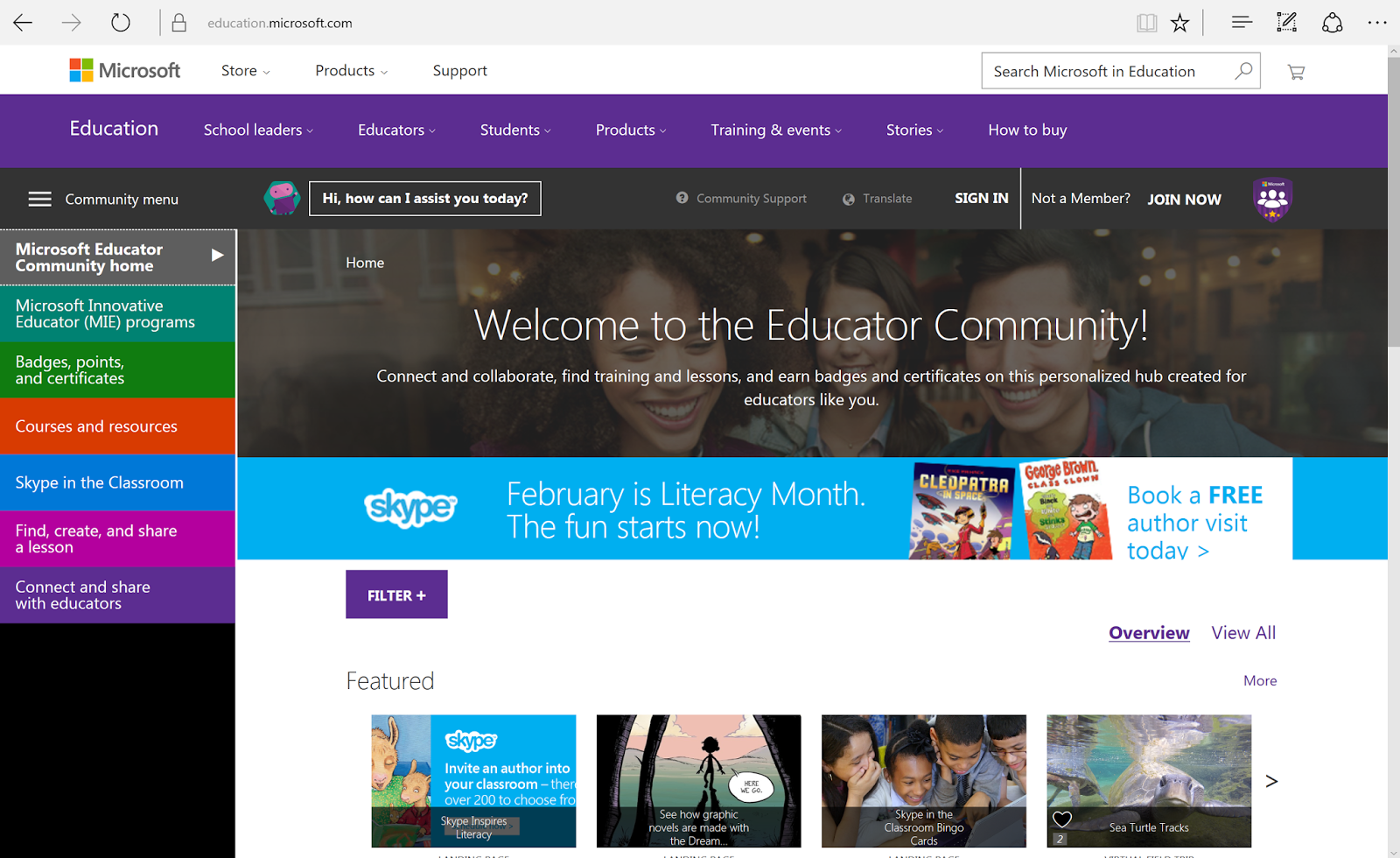The width and height of the screenshot is (1400, 858).
Task: Click the scrollbar down arrow
Action: [x=1394, y=852]
